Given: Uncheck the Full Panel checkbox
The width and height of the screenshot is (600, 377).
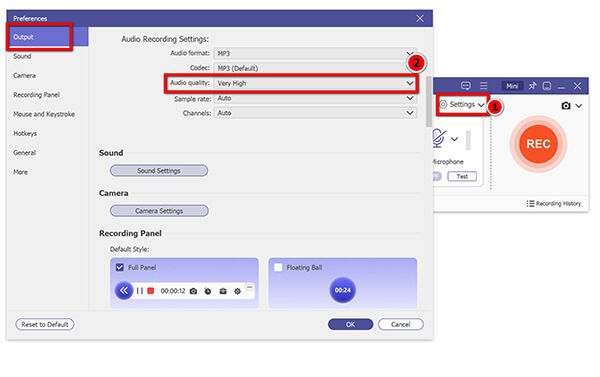Looking at the screenshot, I should point(120,267).
